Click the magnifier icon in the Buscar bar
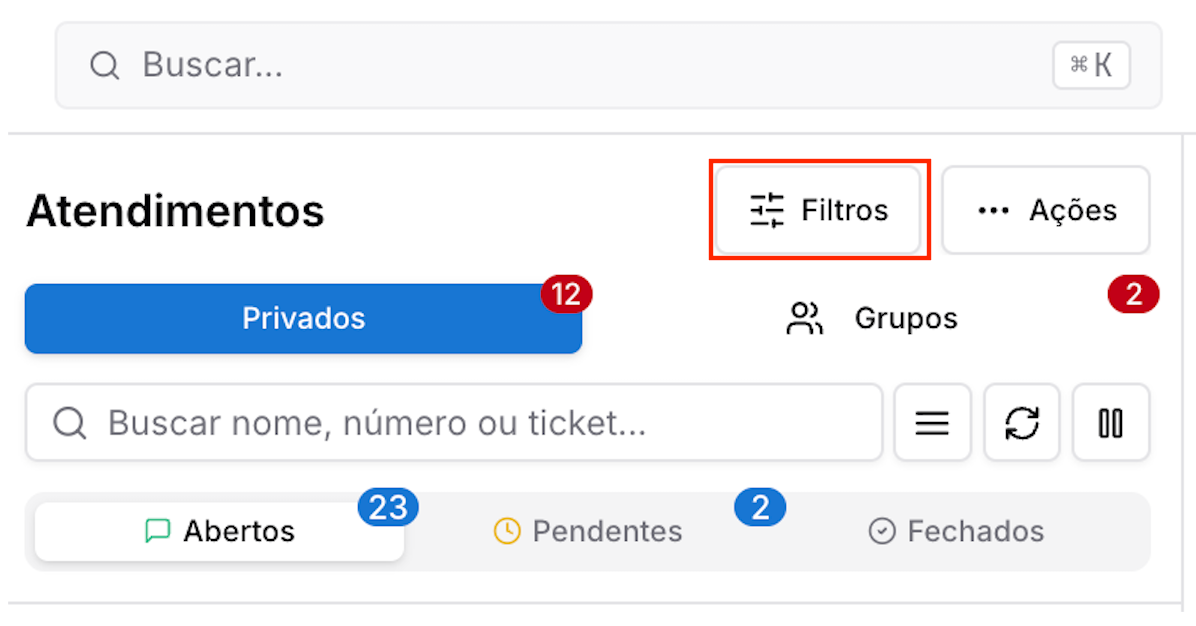 (x=104, y=66)
